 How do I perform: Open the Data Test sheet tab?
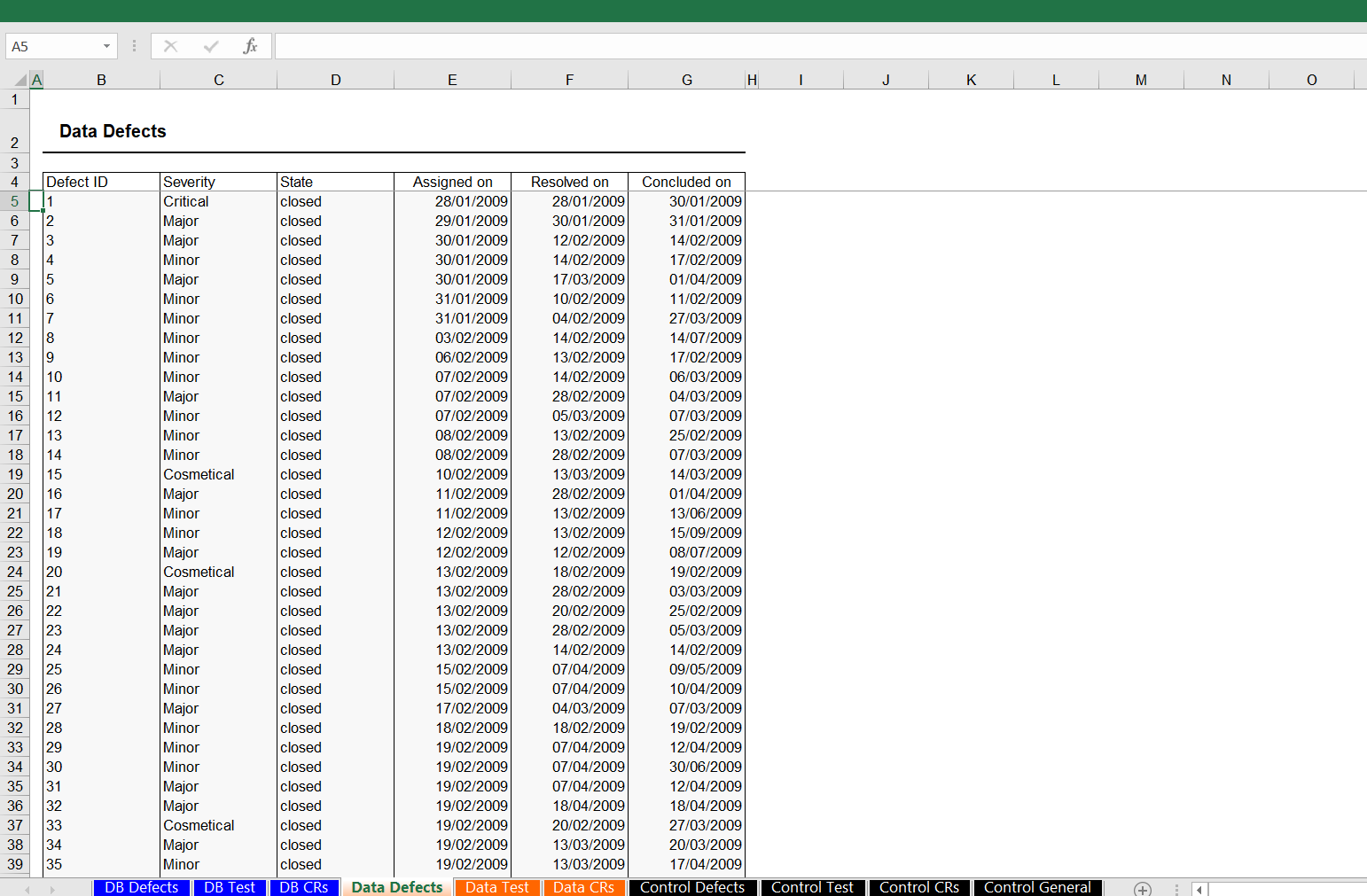point(497,887)
